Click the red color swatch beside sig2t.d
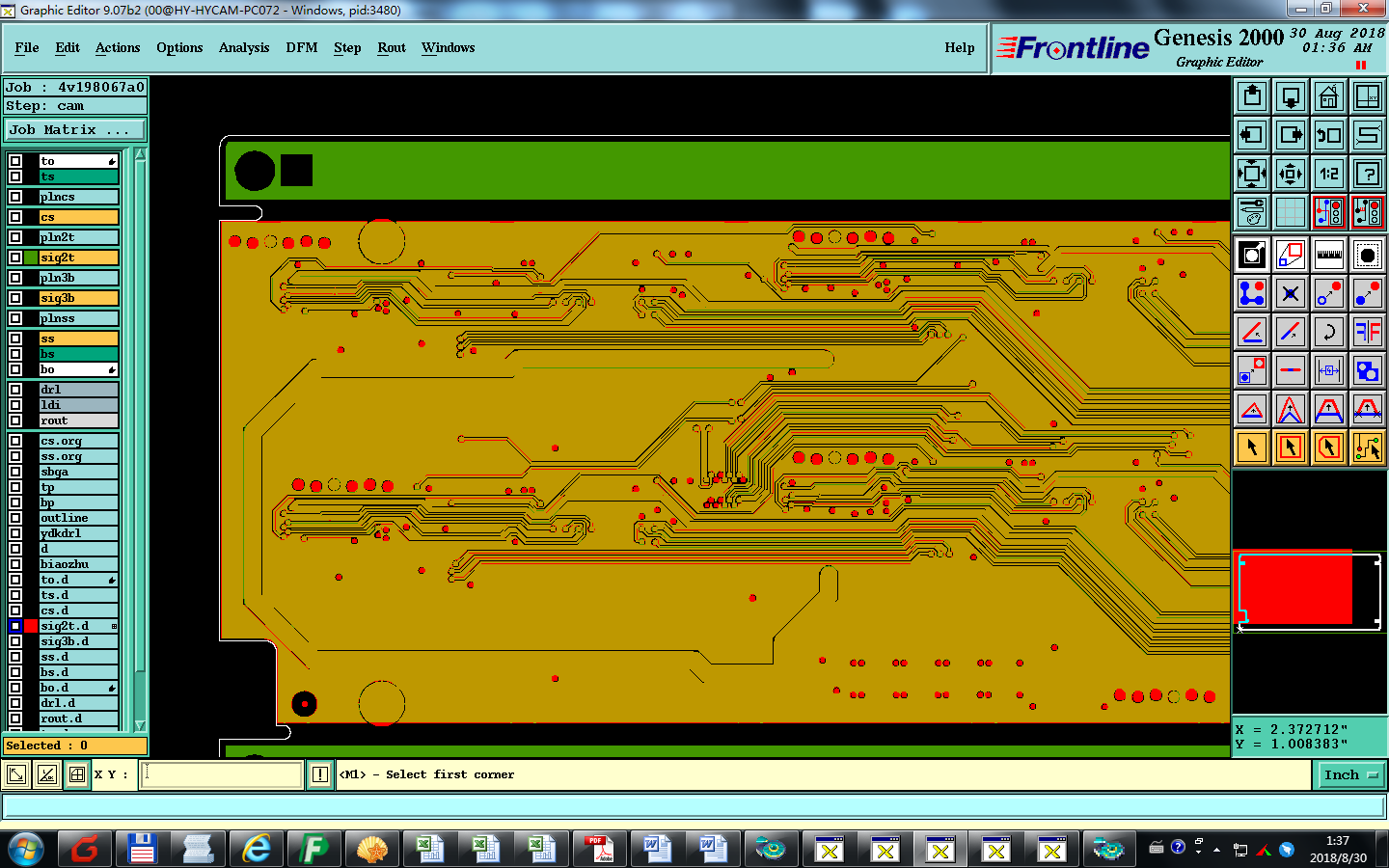Viewport: 1389px width, 868px height. [x=31, y=626]
